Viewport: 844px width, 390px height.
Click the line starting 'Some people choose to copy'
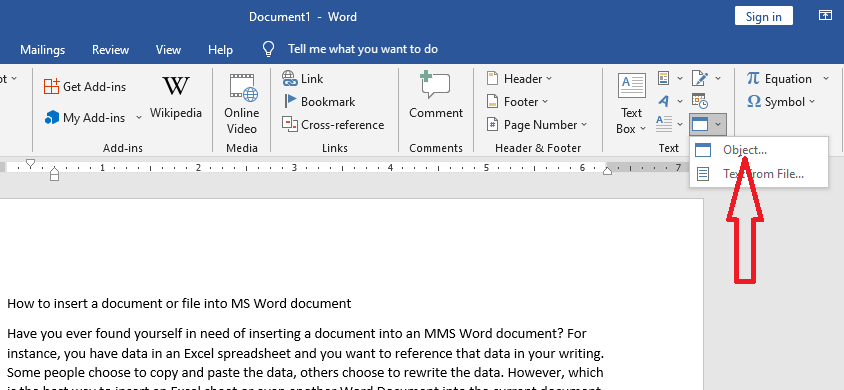tap(305, 372)
